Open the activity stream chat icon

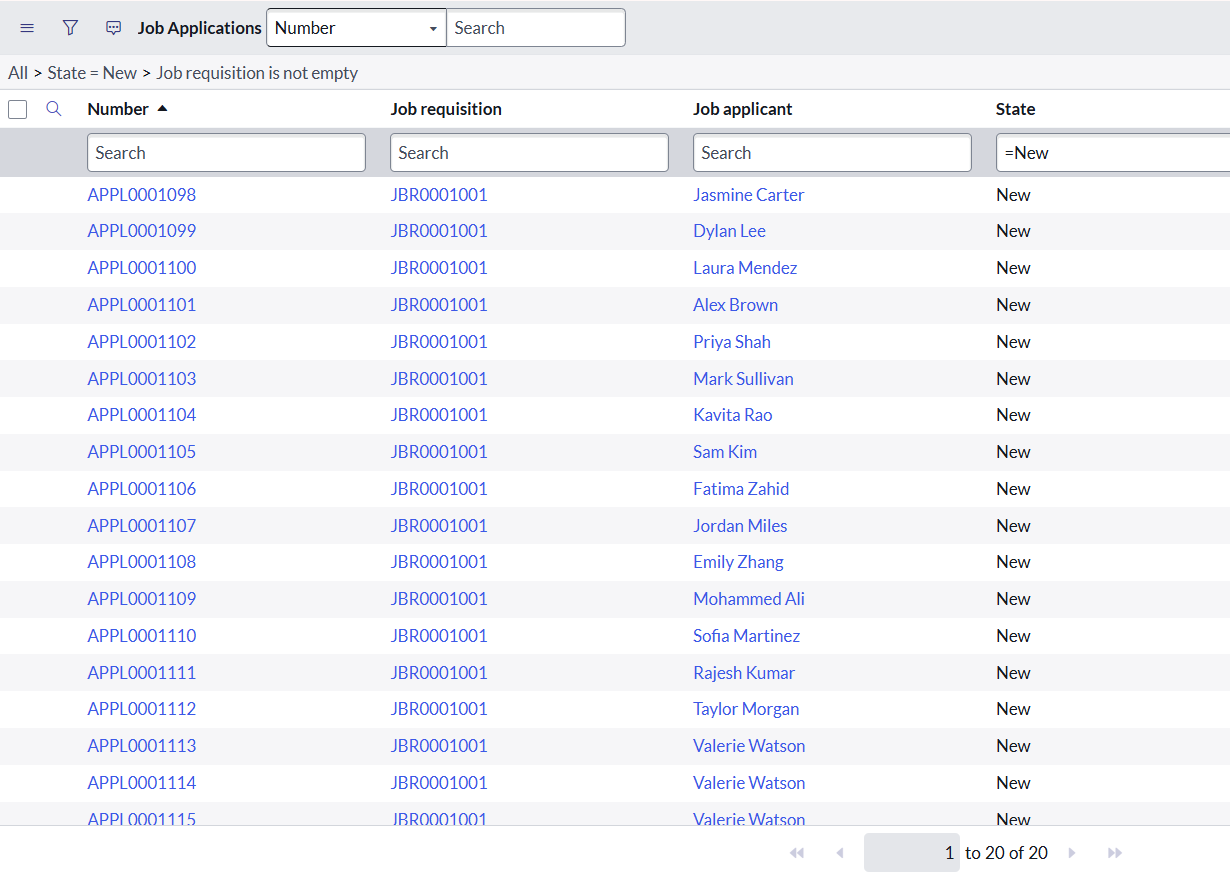click(x=114, y=28)
